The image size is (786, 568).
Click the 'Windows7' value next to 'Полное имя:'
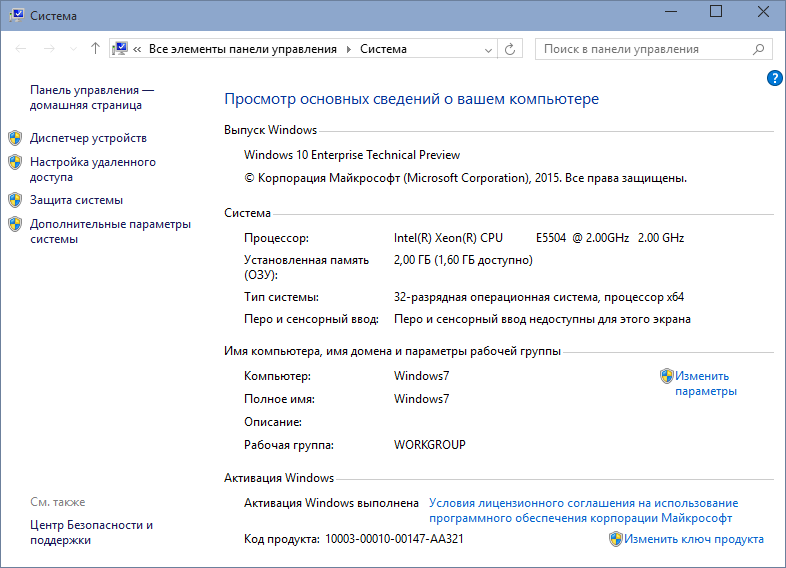pos(422,399)
